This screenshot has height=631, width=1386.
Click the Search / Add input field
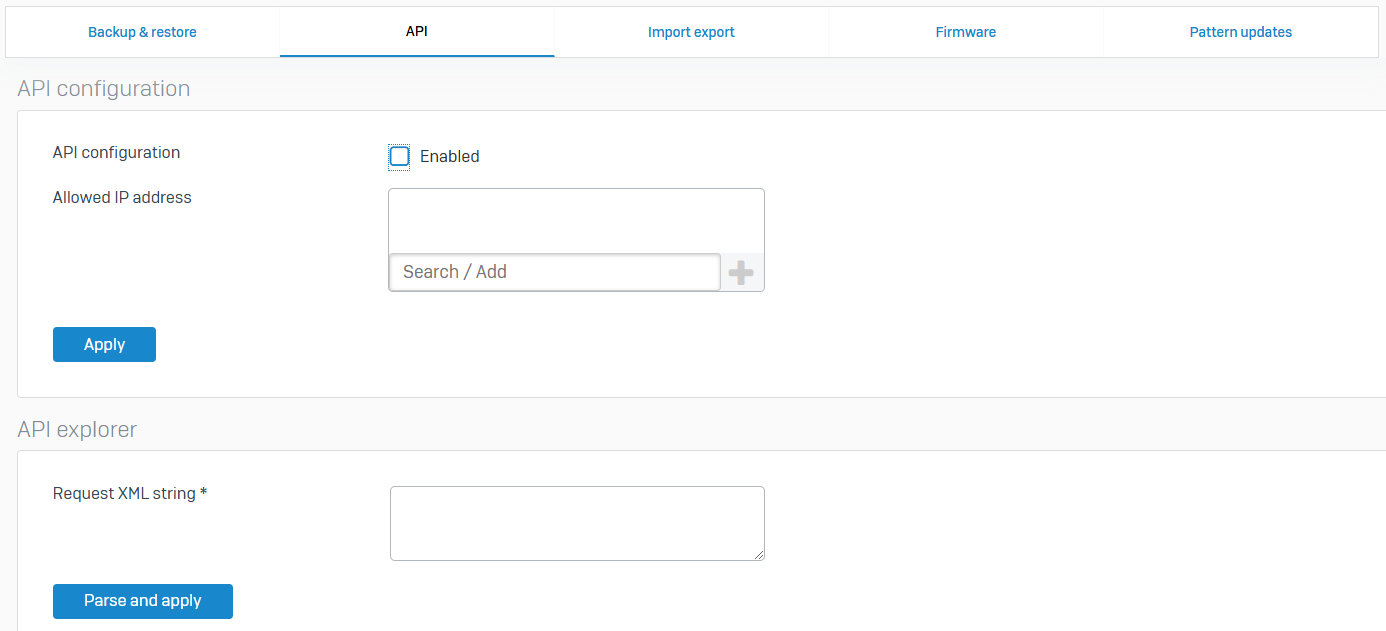tap(554, 272)
